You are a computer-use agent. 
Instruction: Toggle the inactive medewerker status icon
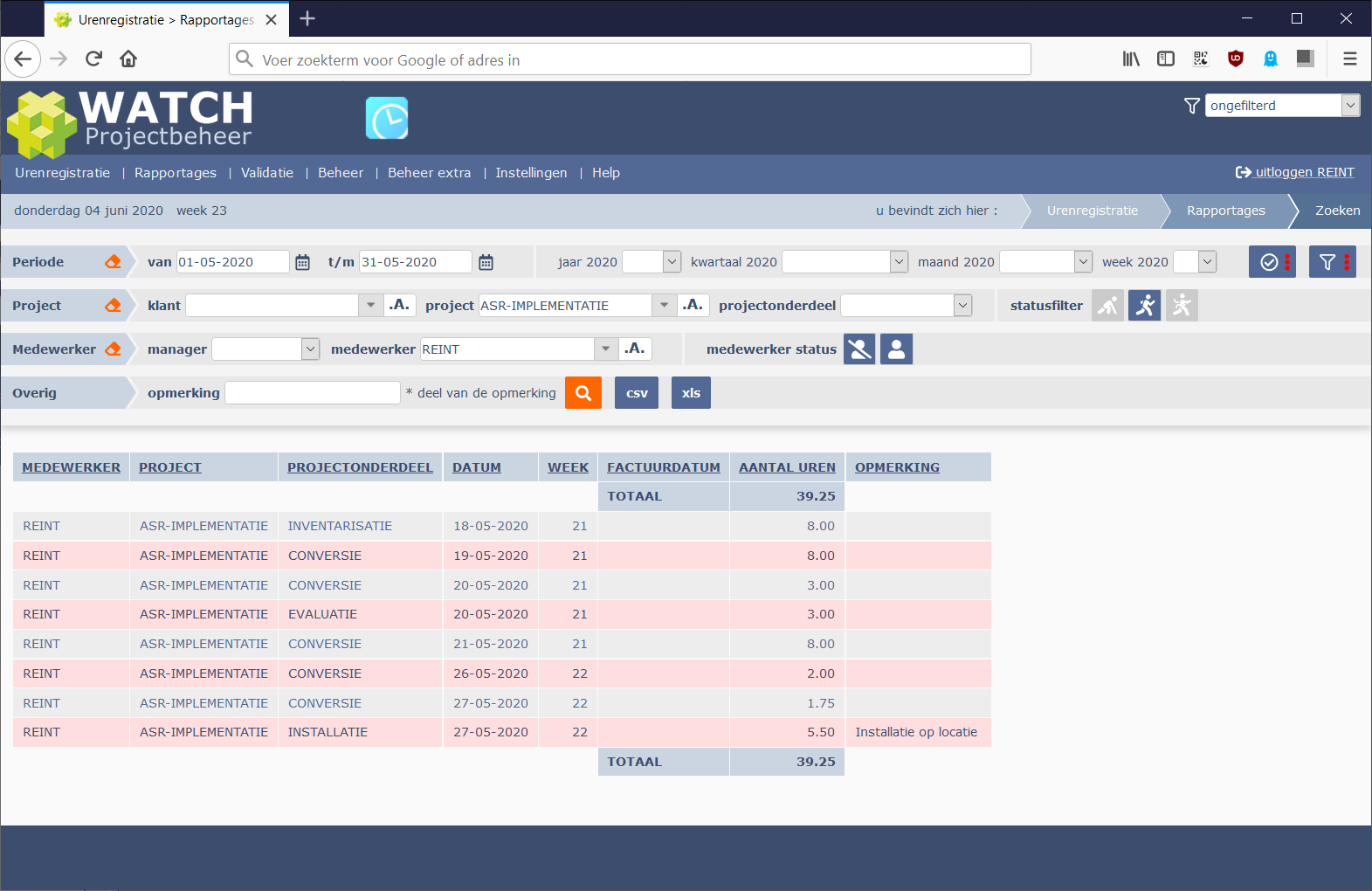(x=859, y=349)
